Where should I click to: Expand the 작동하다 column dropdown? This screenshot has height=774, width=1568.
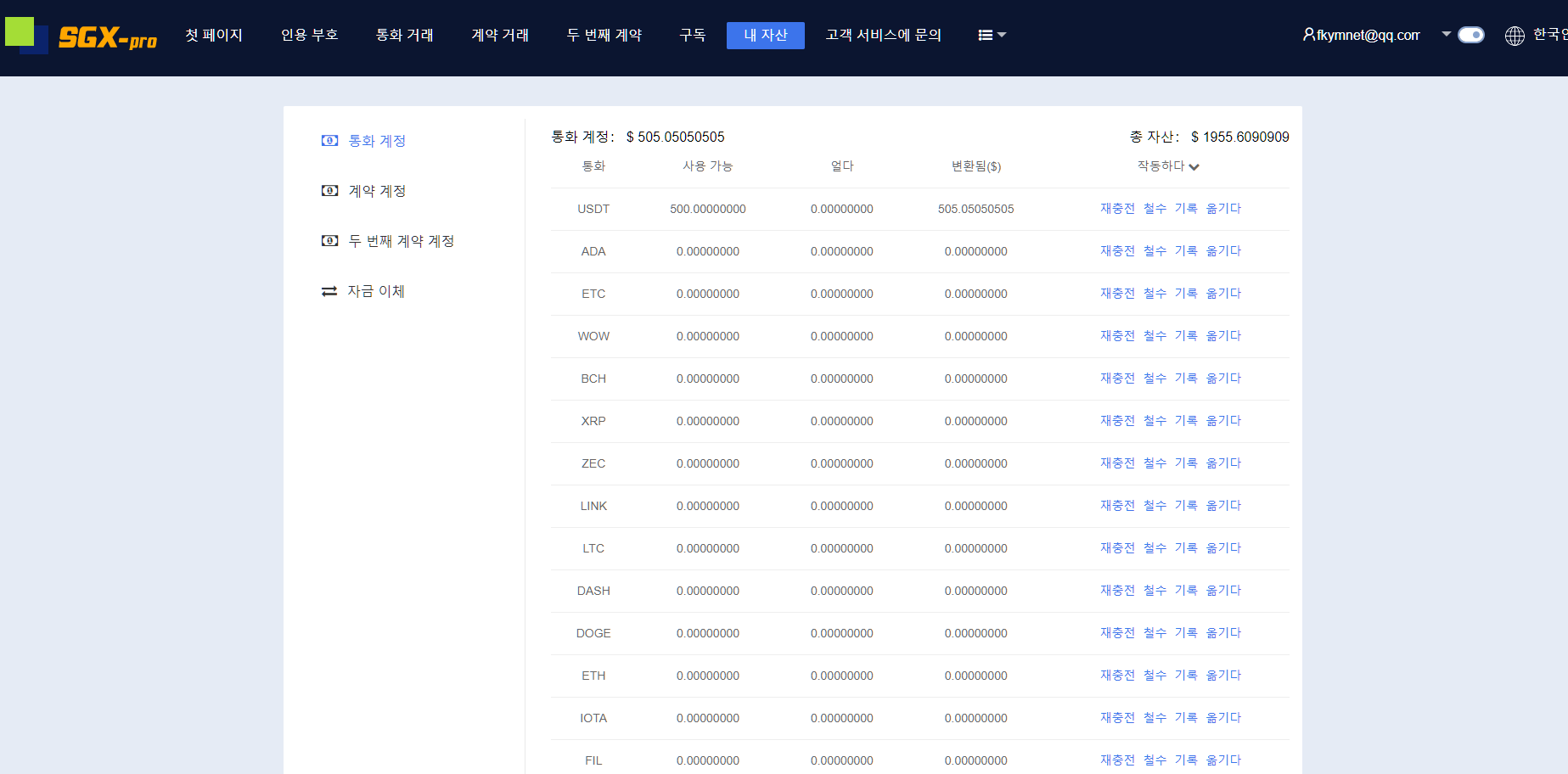tap(1194, 166)
